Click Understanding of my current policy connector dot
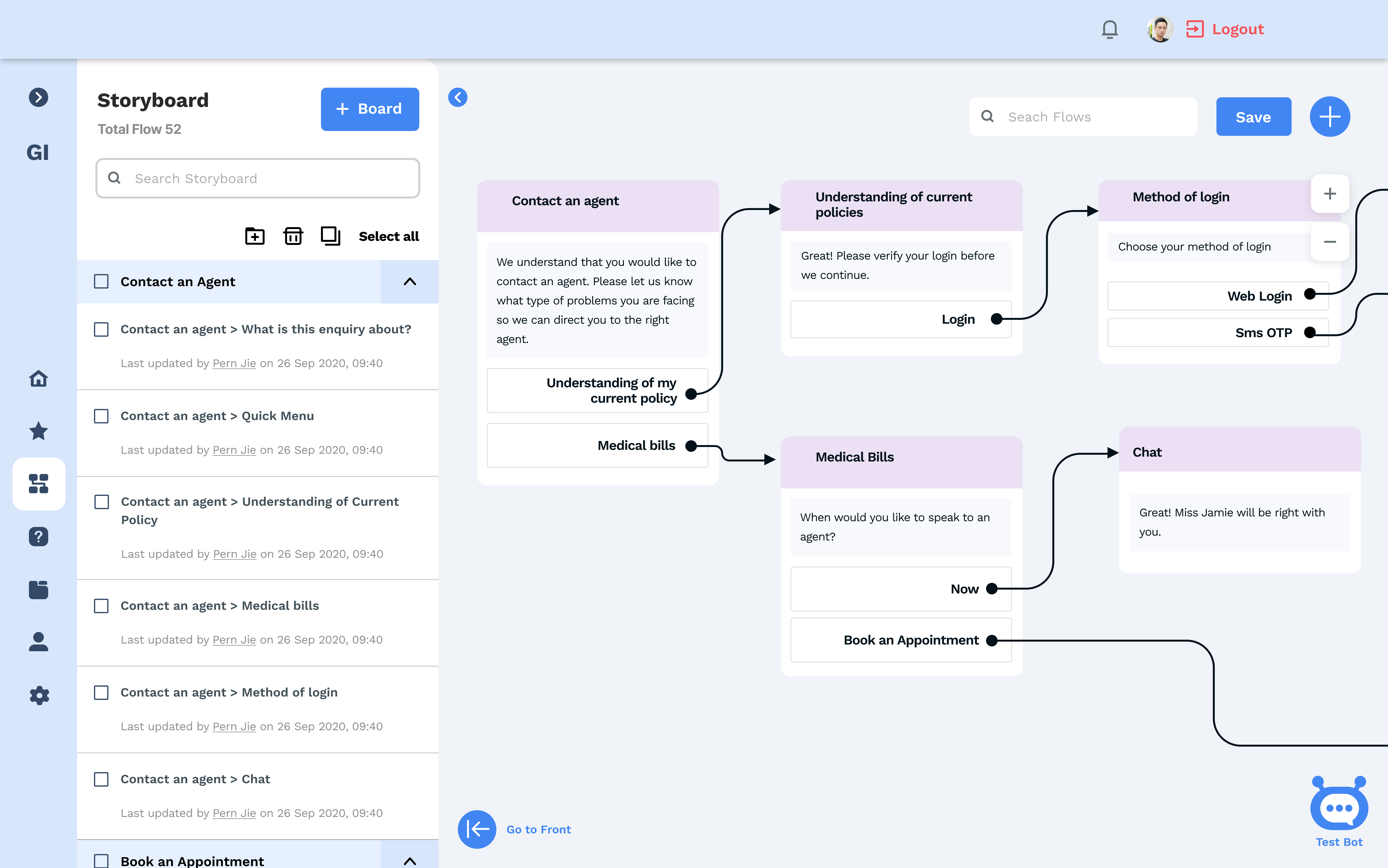The image size is (1388, 868). click(x=691, y=394)
